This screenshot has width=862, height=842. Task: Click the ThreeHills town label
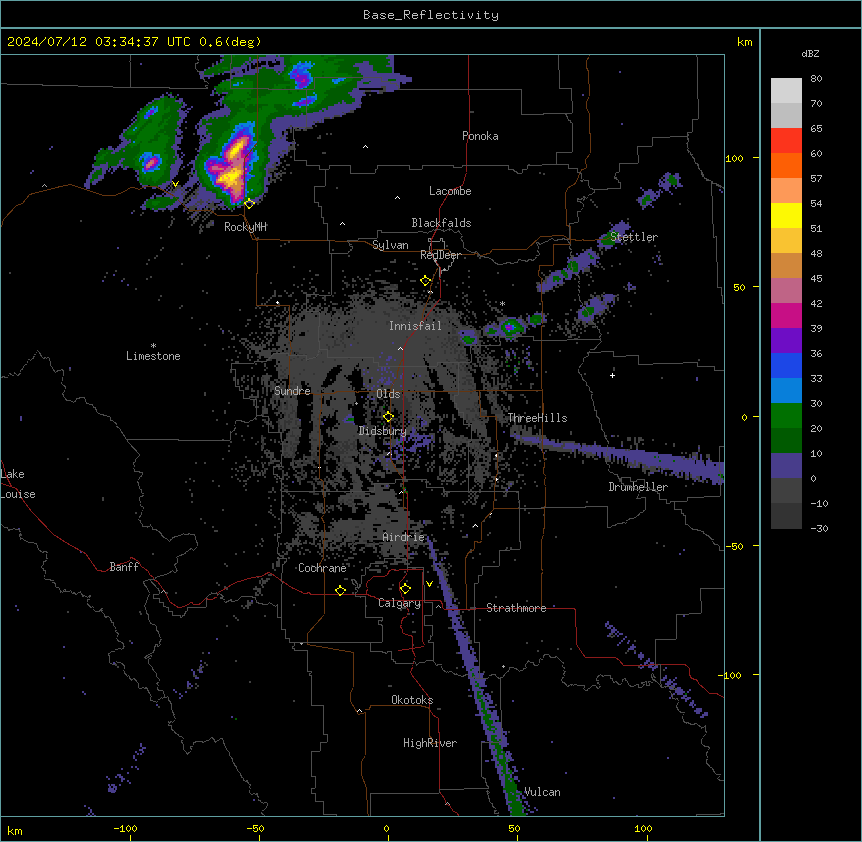[x=537, y=418]
